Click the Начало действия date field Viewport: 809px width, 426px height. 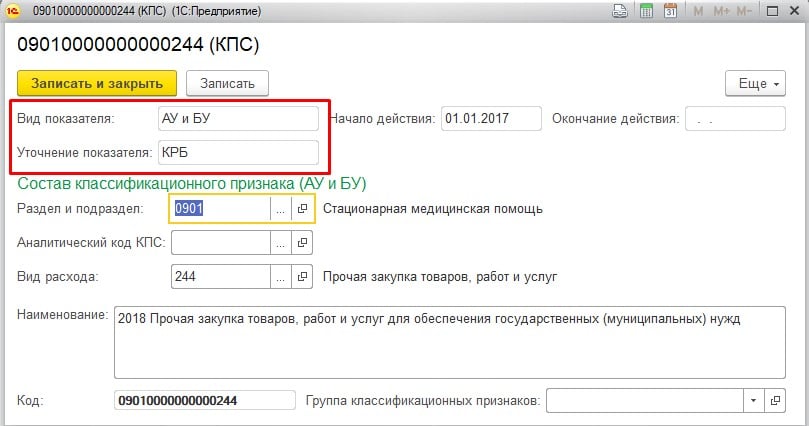491,119
